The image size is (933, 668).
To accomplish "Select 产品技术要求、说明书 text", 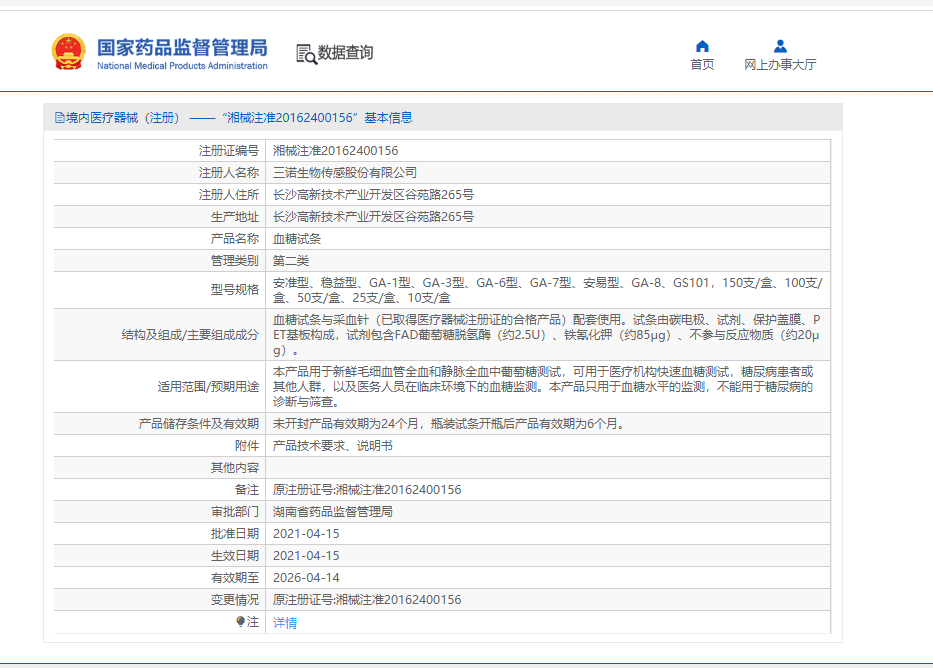I will (x=333, y=446).
